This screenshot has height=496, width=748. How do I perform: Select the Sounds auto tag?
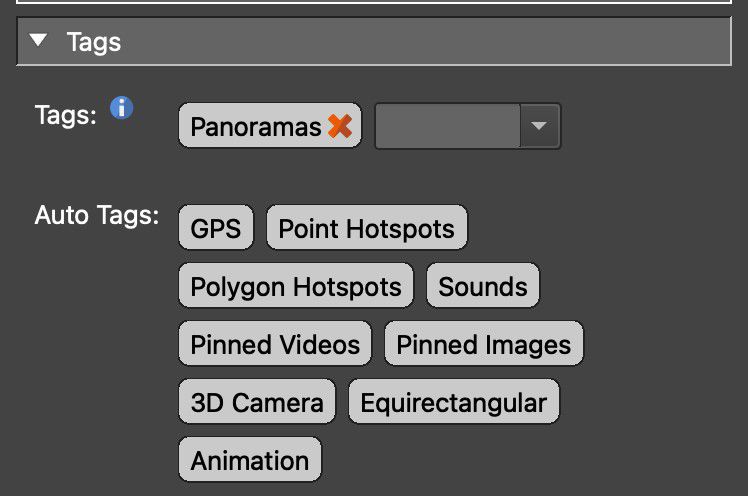[x=483, y=286]
